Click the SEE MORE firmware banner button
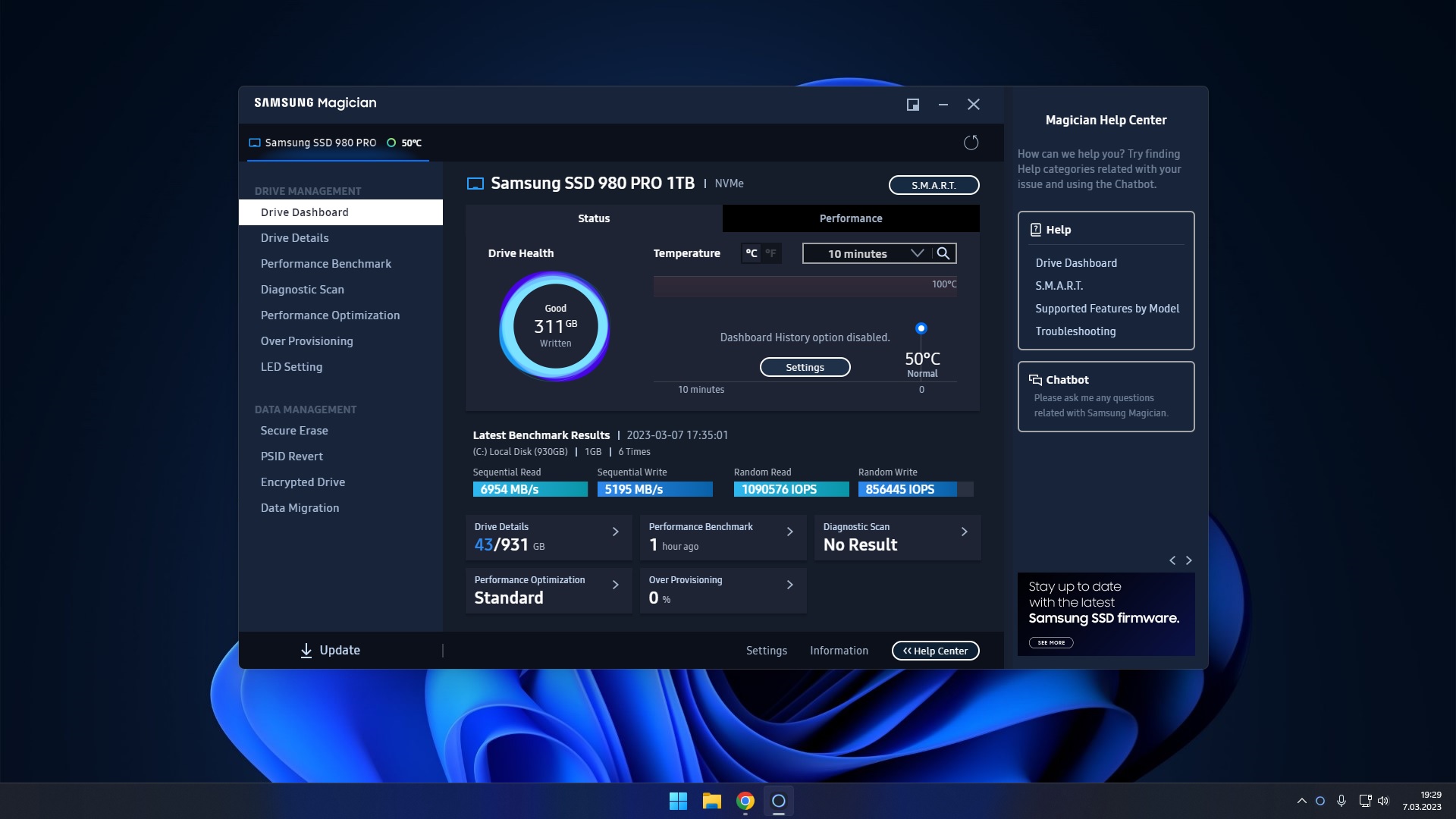 pyautogui.click(x=1050, y=642)
